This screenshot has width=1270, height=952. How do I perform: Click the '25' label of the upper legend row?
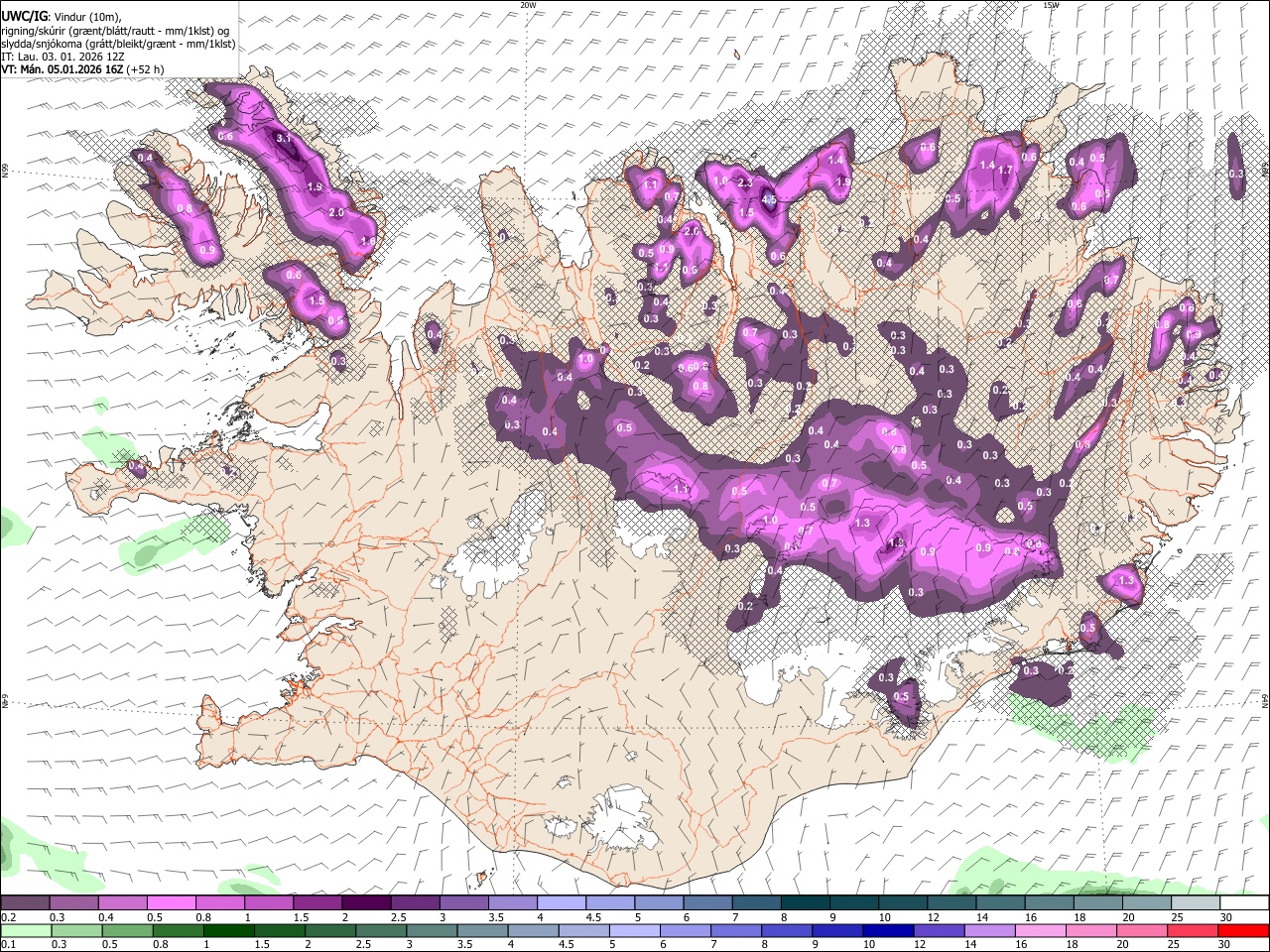click(1178, 917)
